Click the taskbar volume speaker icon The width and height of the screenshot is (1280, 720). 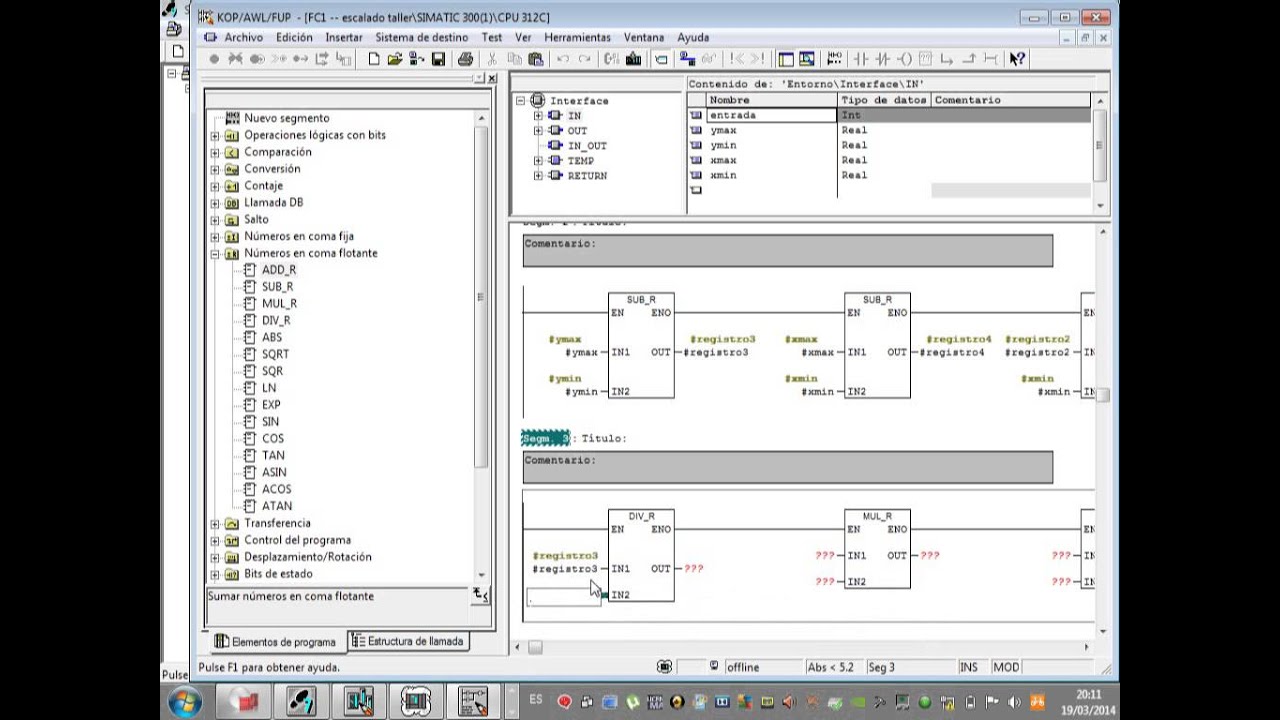pyautogui.click(x=1014, y=702)
